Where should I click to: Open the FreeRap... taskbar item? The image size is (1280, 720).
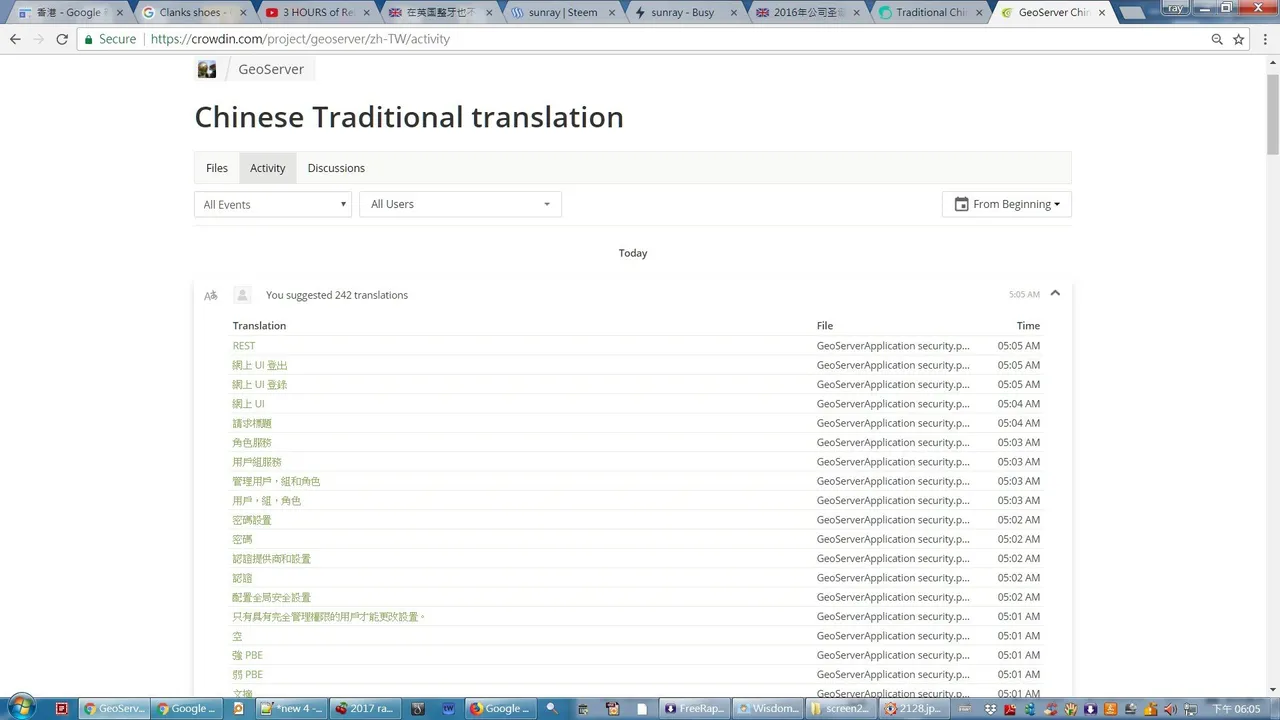click(x=694, y=708)
